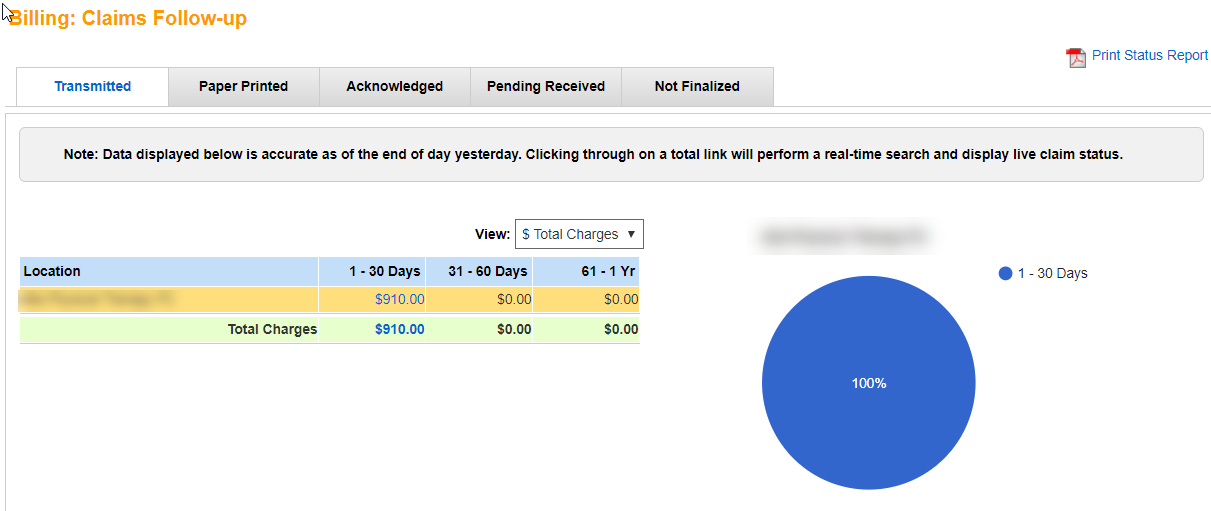The width and height of the screenshot is (1211, 511).
Task: Open the Print Status Report link
Action: [1149, 56]
